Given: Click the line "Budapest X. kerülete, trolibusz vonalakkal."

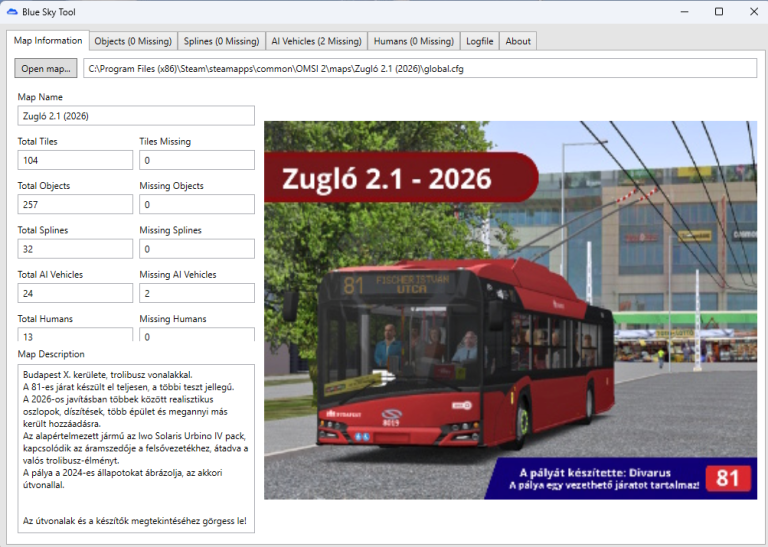Looking at the screenshot, I should pyautogui.click(x=108, y=375).
